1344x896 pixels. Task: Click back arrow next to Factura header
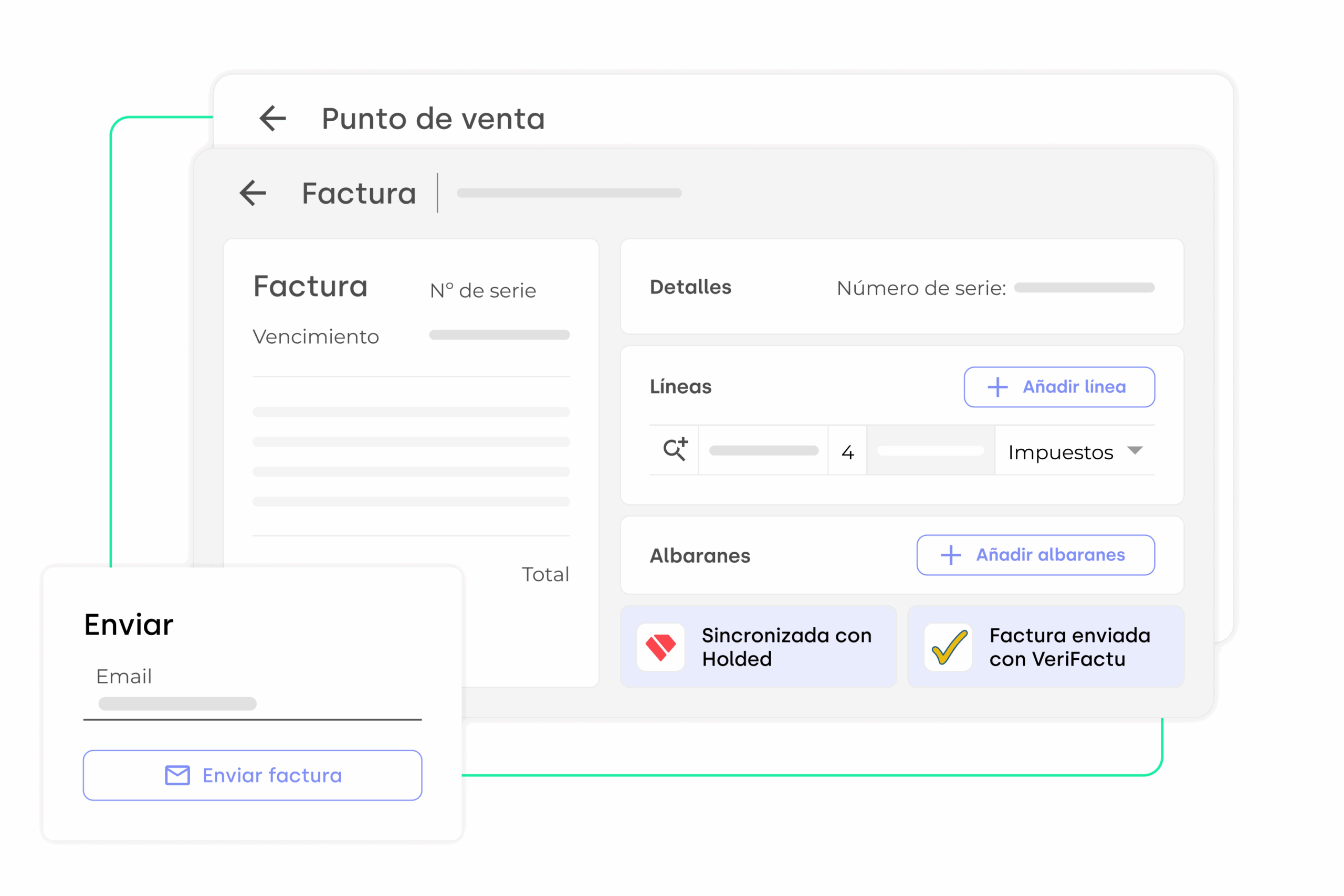[253, 193]
